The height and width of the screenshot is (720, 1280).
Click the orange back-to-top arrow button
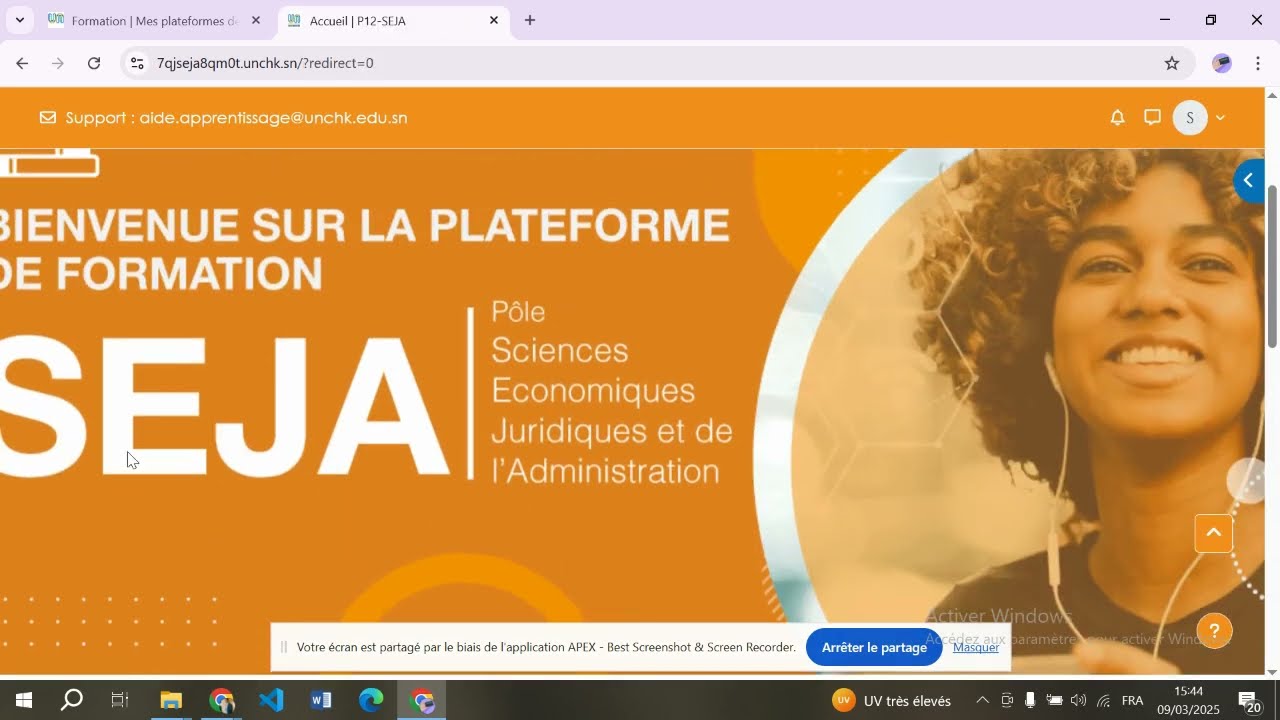coord(1213,533)
